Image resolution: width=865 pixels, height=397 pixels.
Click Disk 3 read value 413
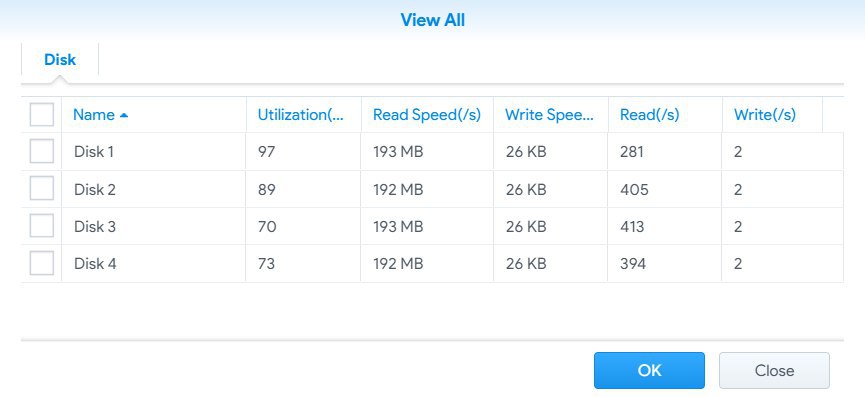[x=632, y=227]
